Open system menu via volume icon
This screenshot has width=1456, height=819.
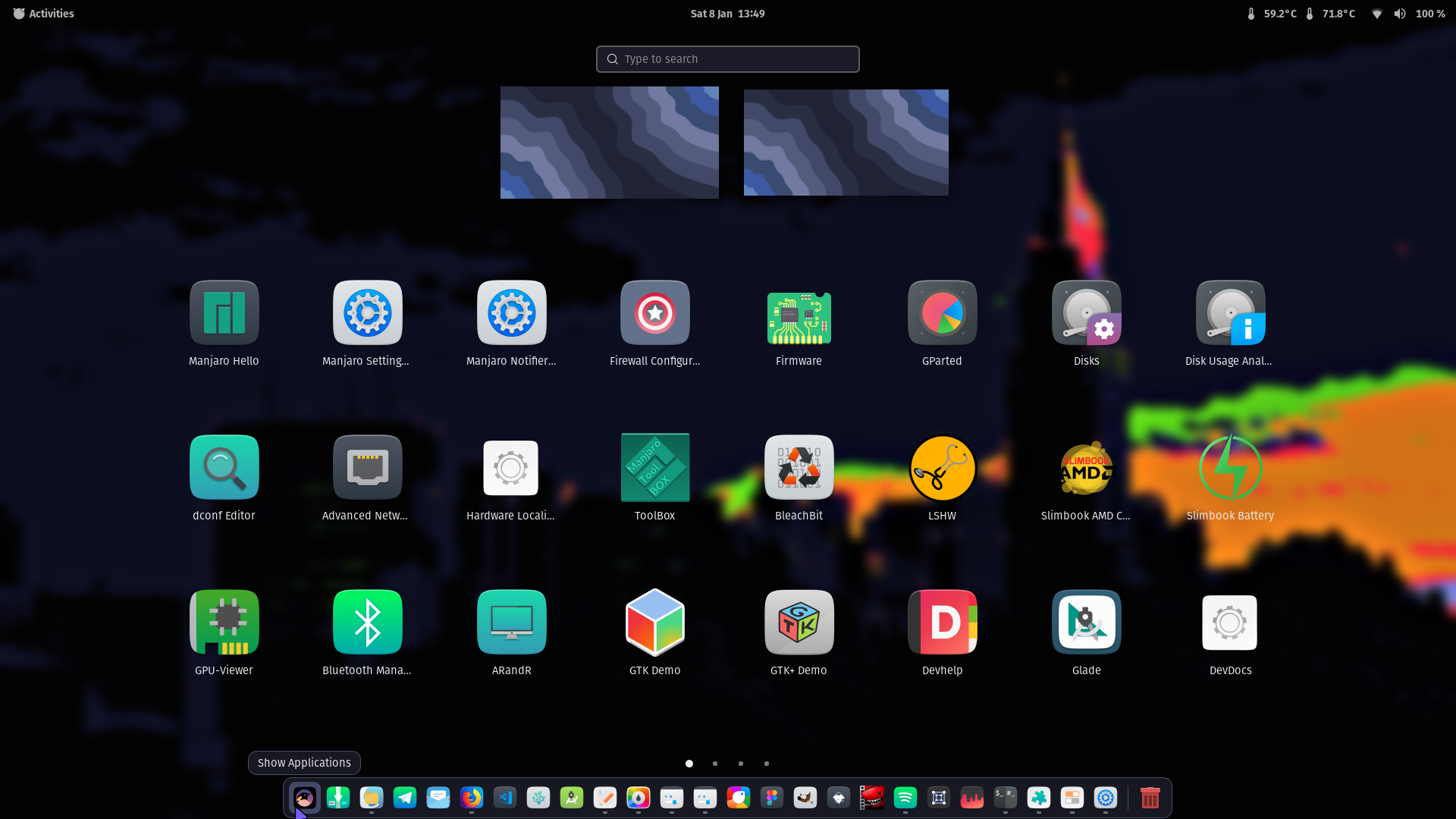(1400, 14)
